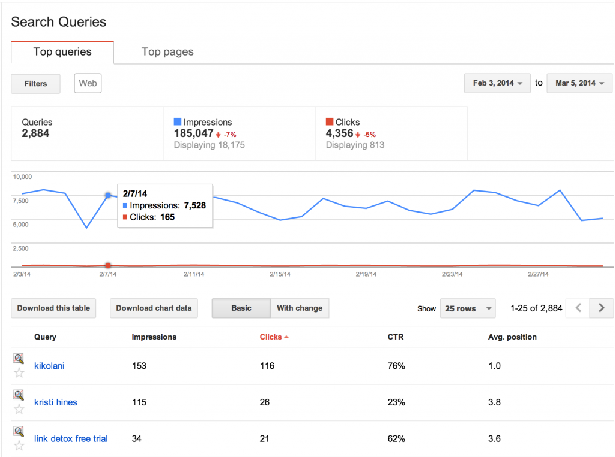Open search preview icon for kikolani query
The image size is (615, 457).
(x=18, y=358)
